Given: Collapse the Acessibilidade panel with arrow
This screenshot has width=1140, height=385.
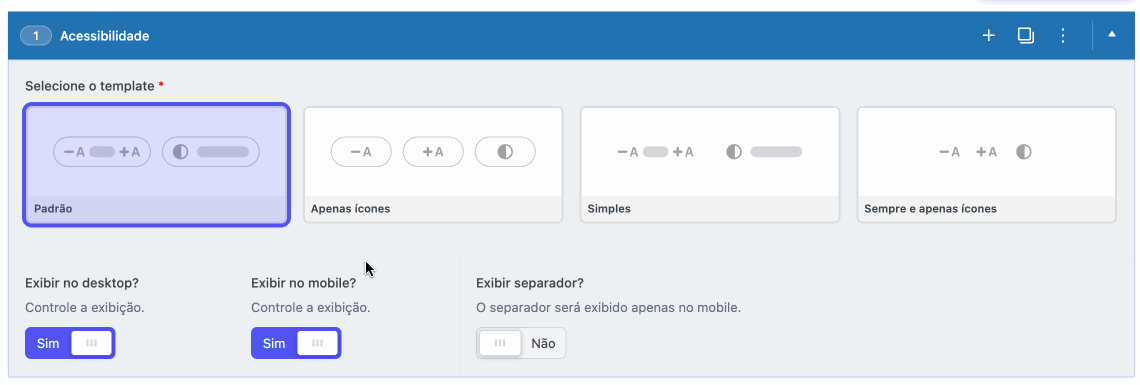Looking at the screenshot, I should click(x=1112, y=35).
